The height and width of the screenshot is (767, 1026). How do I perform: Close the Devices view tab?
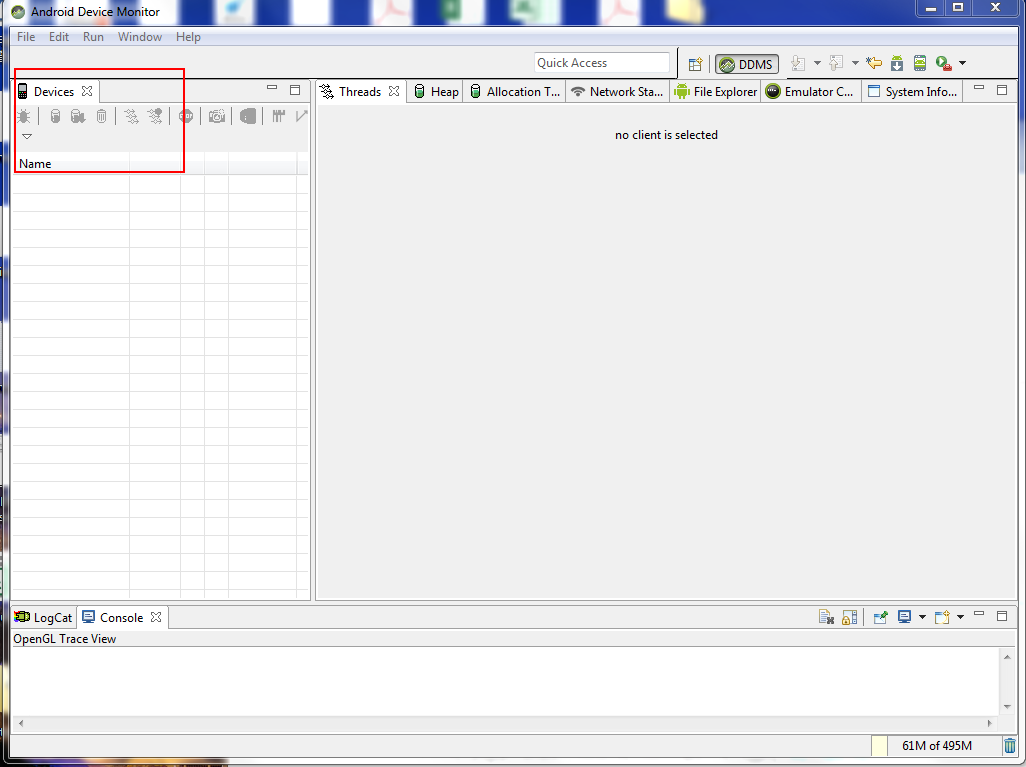(87, 91)
